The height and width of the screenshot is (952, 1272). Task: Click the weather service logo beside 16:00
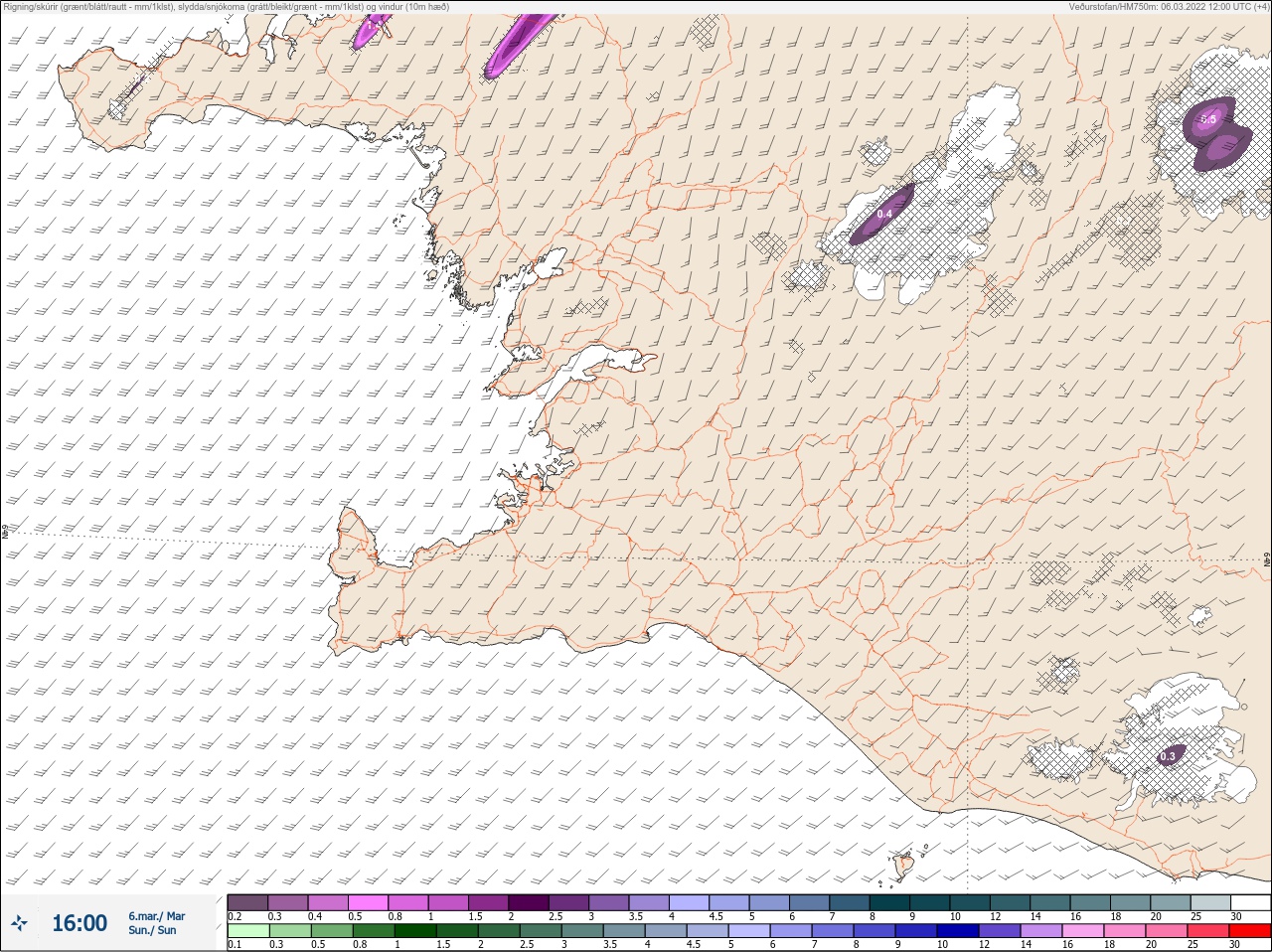tap(21, 924)
